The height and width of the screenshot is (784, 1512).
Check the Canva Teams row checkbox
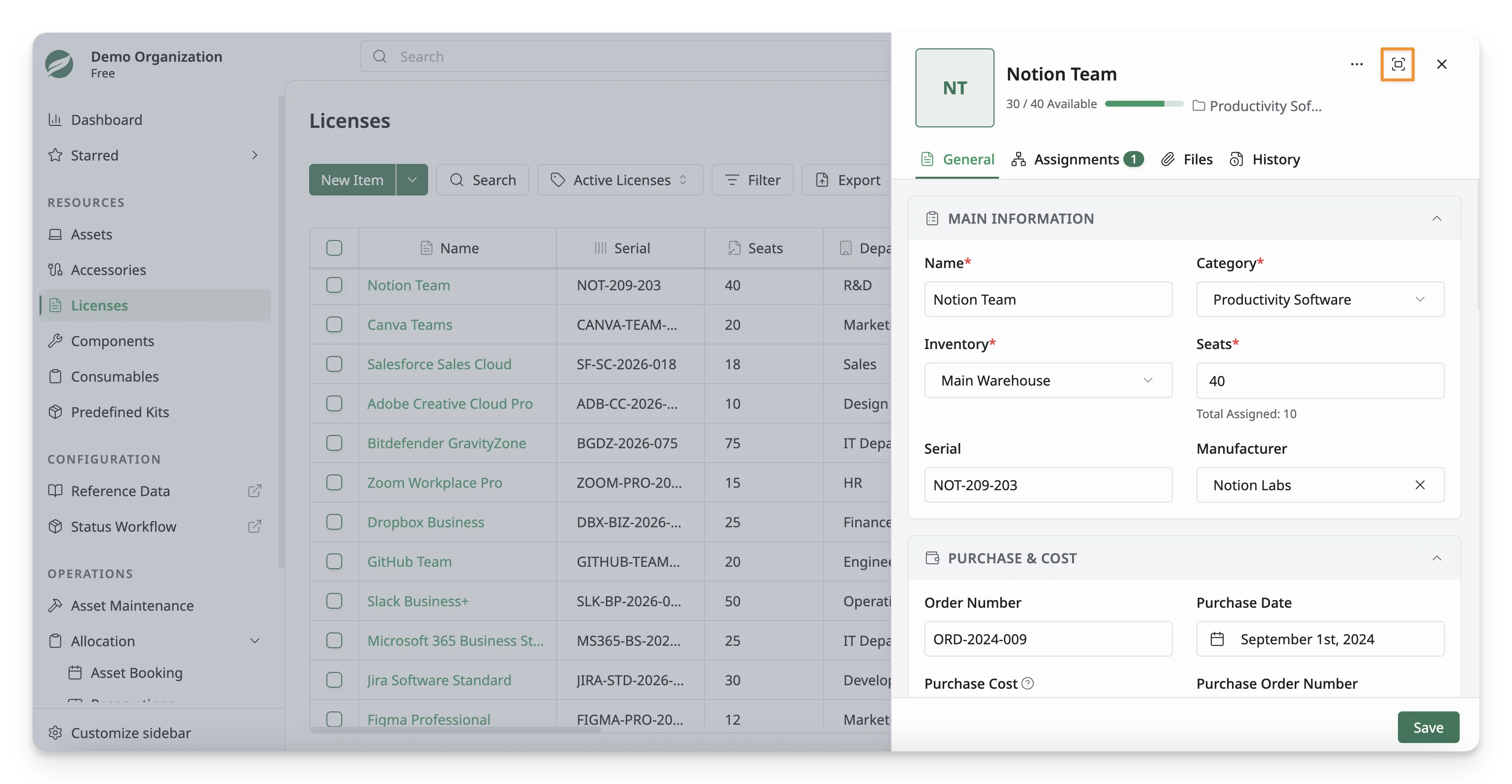(x=334, y=324)
